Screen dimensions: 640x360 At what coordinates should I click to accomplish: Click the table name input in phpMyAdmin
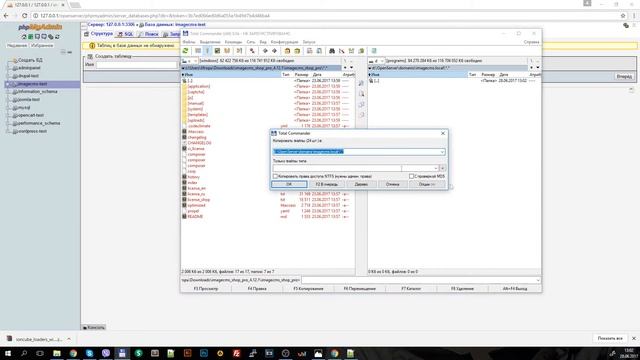136,64
